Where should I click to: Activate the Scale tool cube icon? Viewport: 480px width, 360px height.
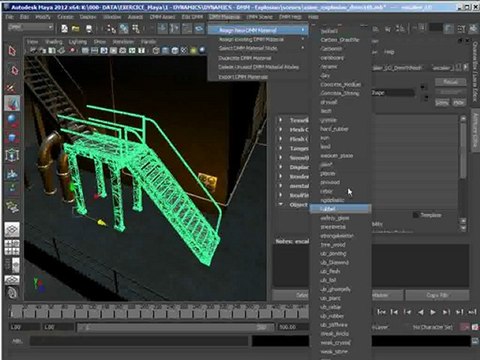12,137
